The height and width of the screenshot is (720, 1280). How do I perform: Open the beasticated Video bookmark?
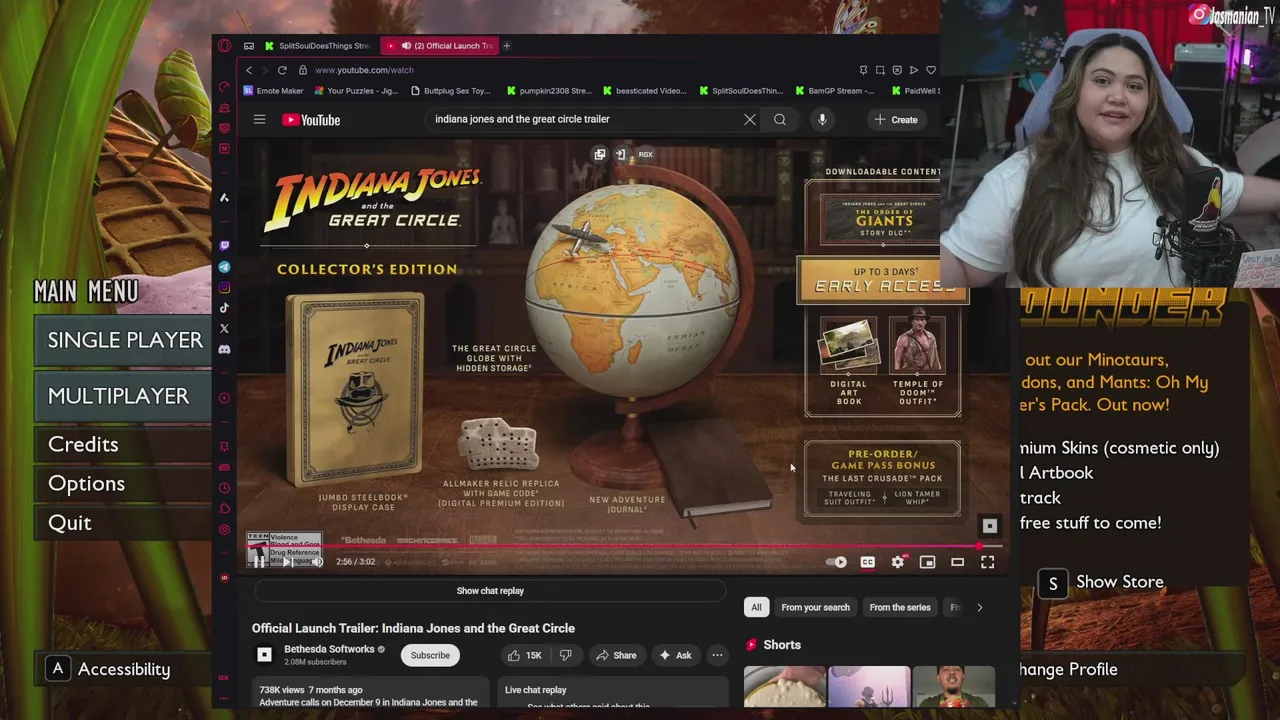point(644,91)
